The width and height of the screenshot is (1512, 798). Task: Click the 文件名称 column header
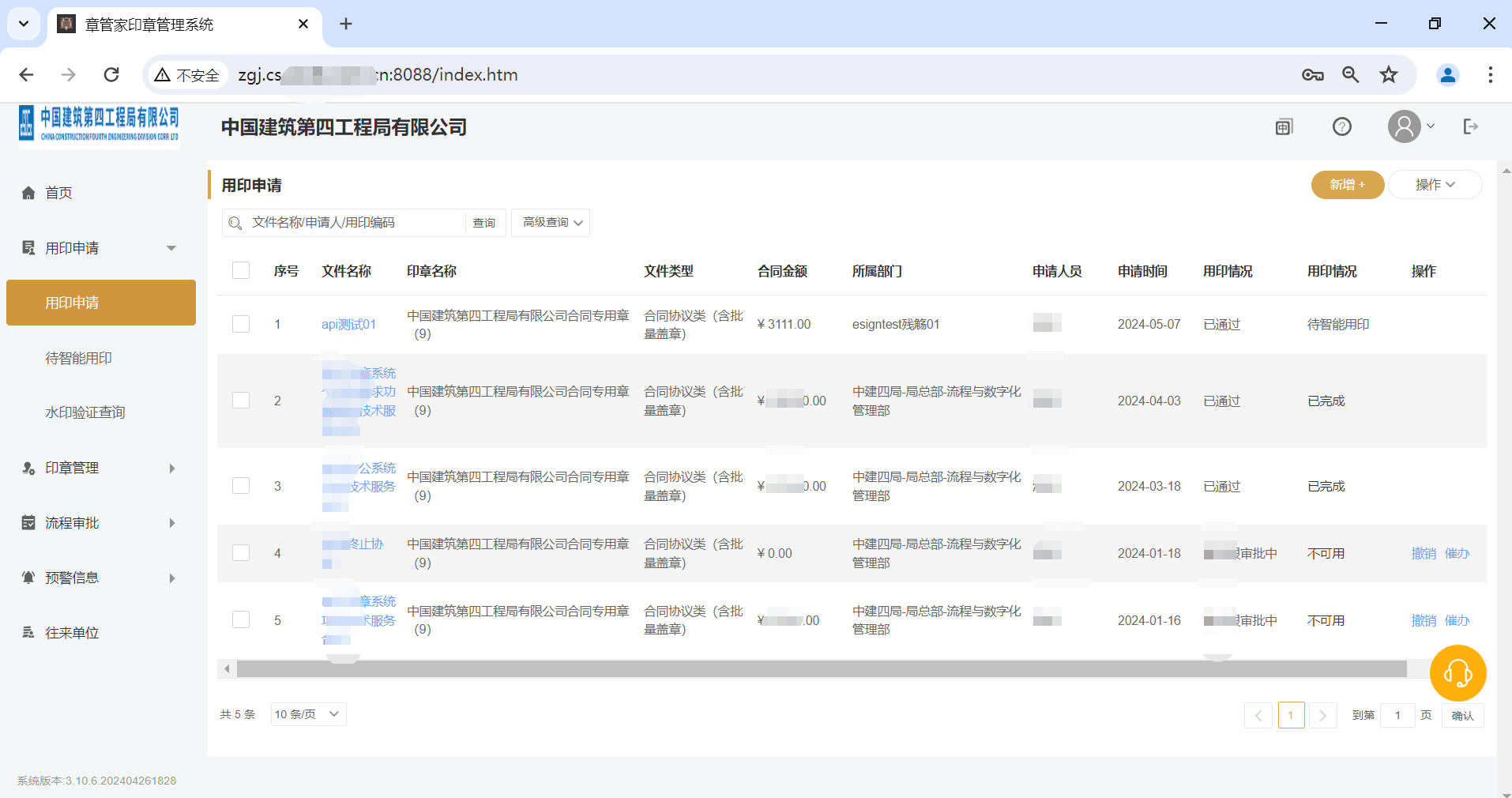[x=346, y=271]
